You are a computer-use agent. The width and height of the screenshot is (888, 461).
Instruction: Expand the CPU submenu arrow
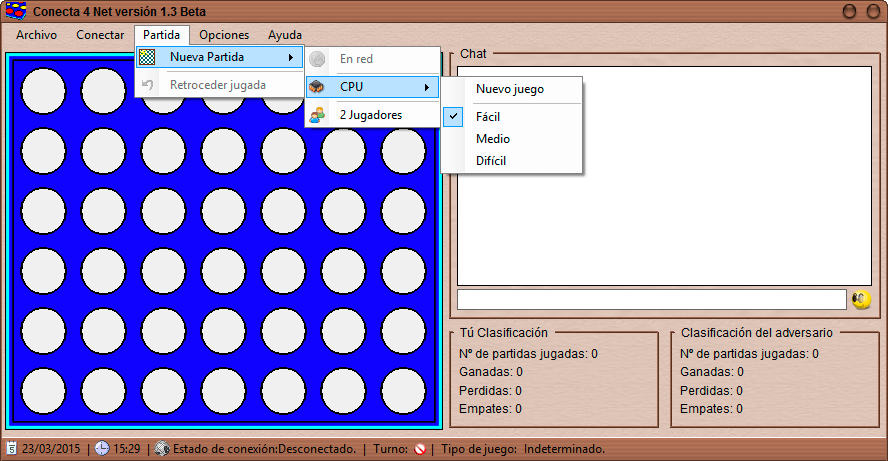[x=427, y=87]
